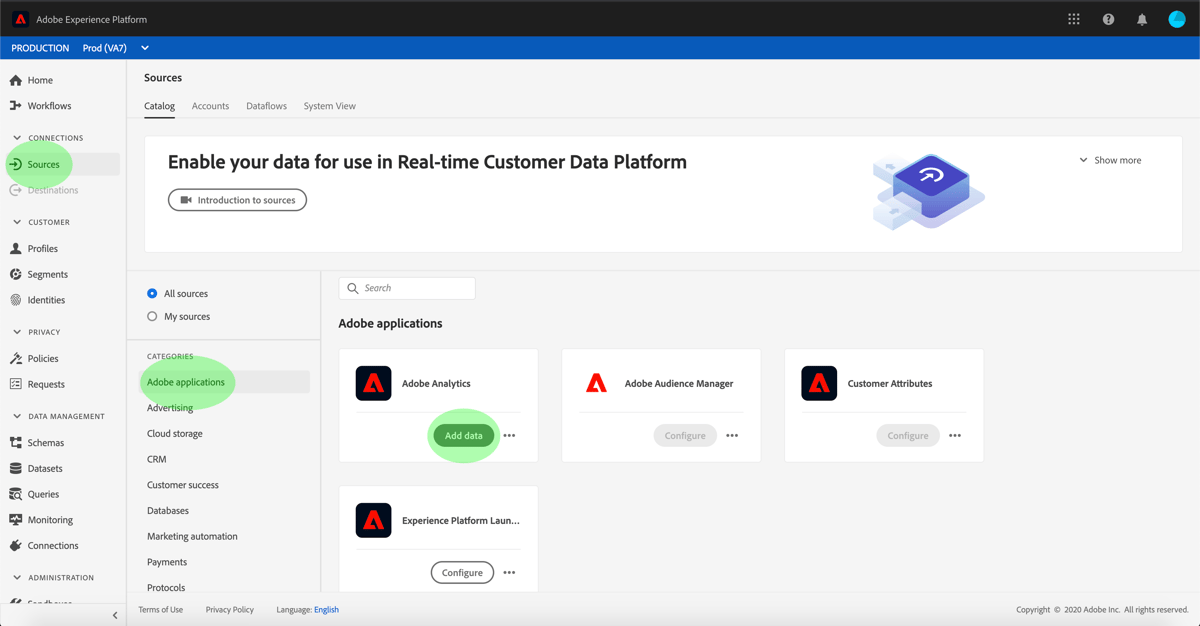Viewport: 1200px width, 626px height.
Task: Select the Segments icon
Action: pos(16,274)
